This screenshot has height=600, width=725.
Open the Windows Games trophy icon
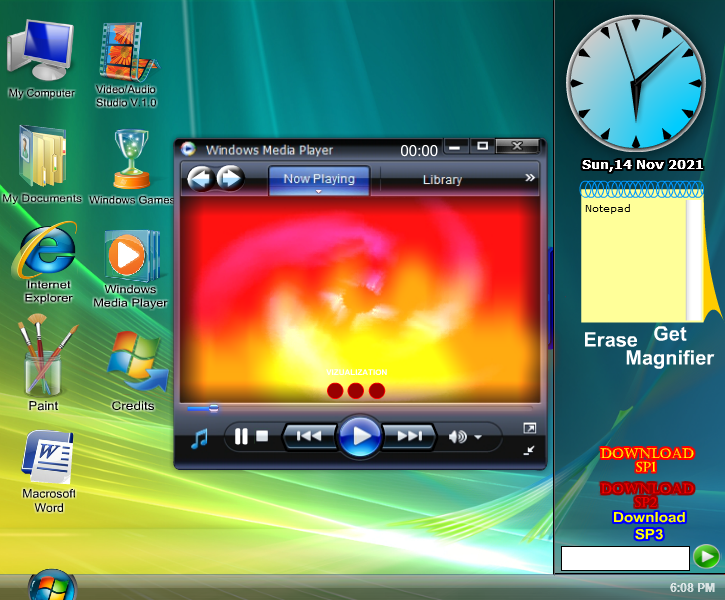tap(131, 166)
